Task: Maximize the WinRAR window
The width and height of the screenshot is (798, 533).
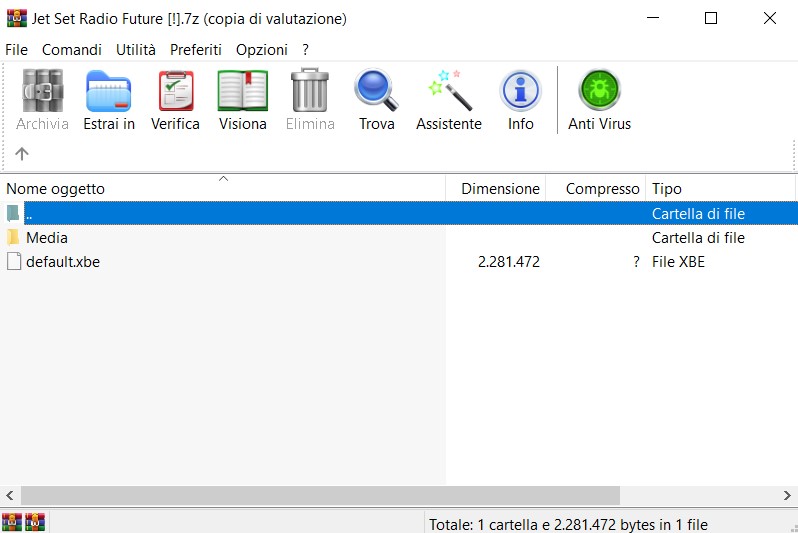Action: pos(710,18)
